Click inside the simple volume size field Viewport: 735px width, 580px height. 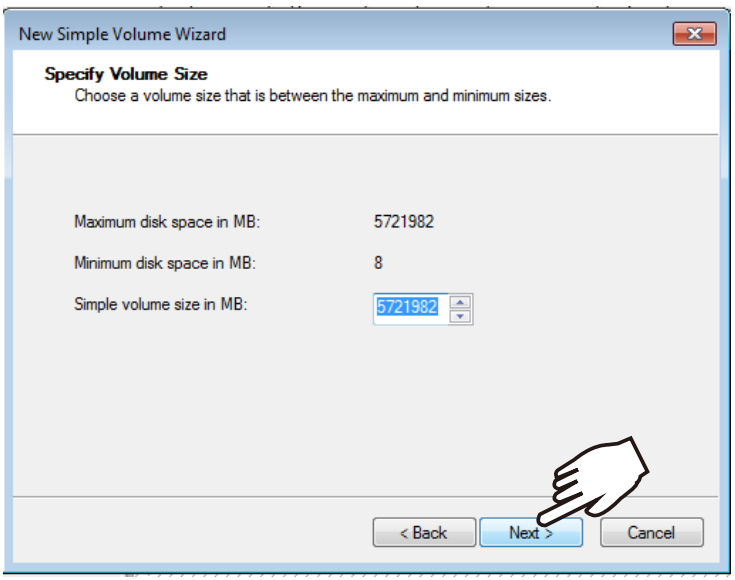(x=411, y=309)
